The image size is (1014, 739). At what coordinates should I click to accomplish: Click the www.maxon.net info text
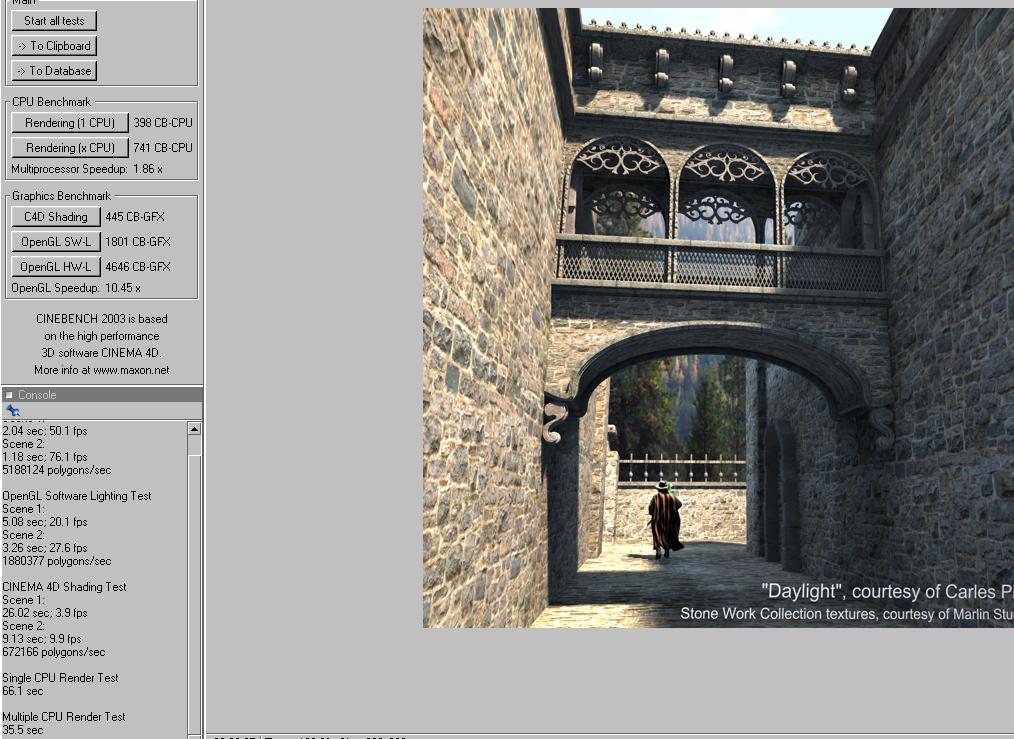pos(131,370)
